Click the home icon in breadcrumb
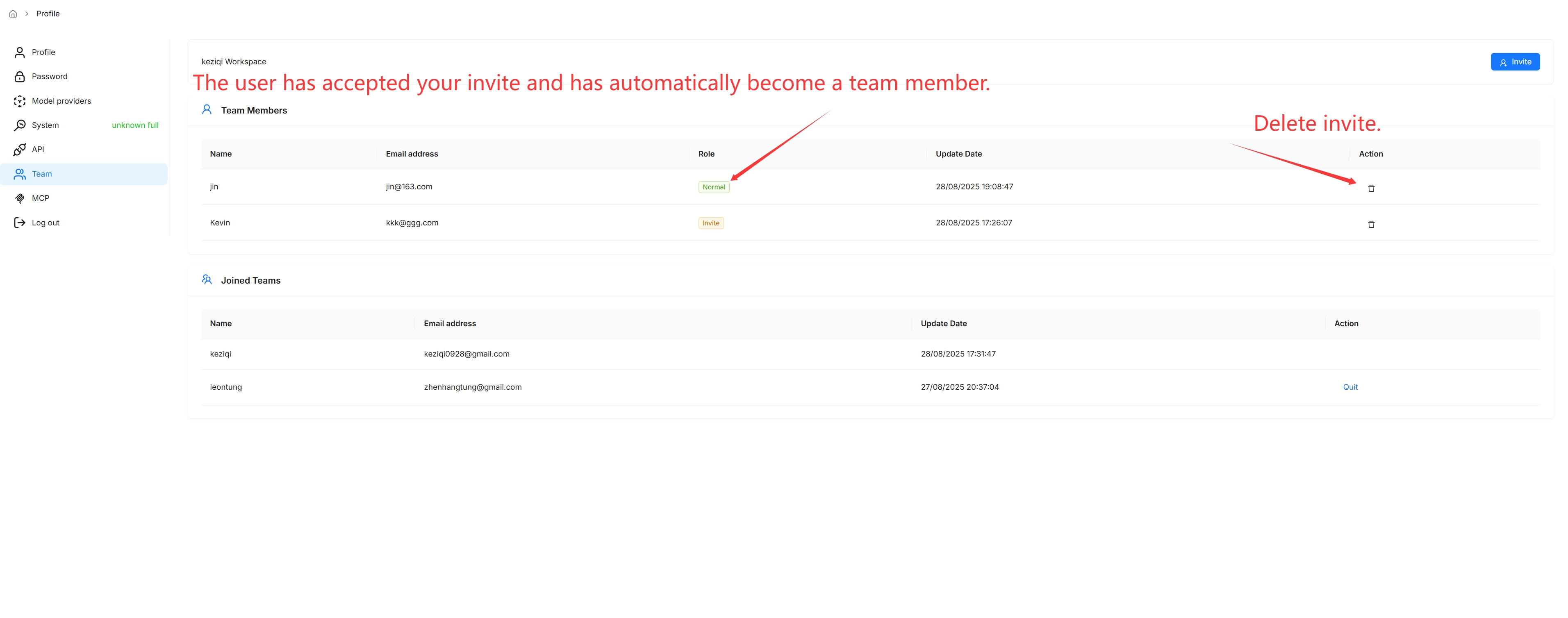1568x618 pixels. [13, 14]
